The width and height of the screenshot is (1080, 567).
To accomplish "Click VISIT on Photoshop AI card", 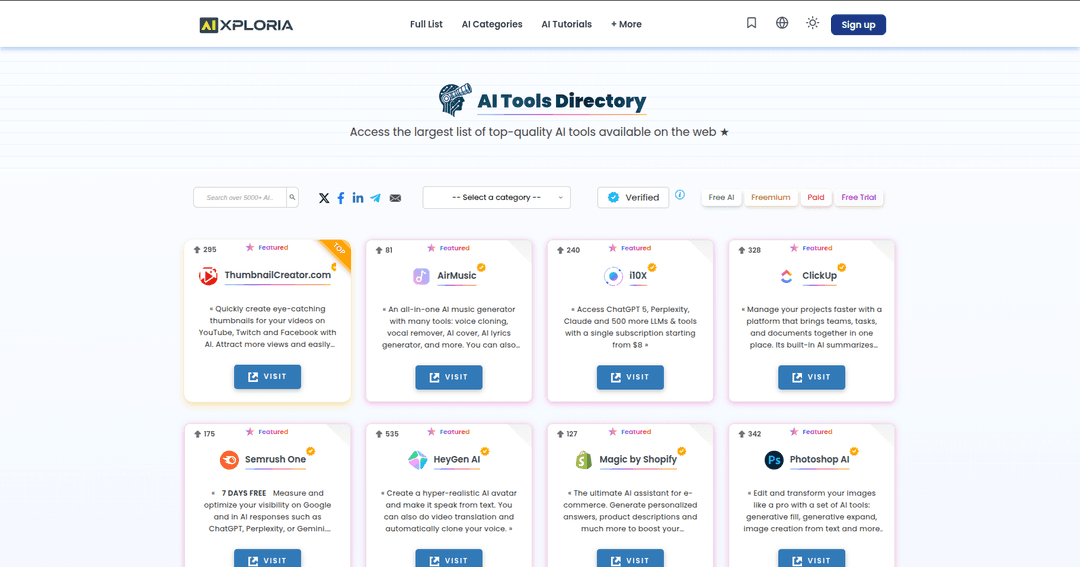I will [811, 559].
